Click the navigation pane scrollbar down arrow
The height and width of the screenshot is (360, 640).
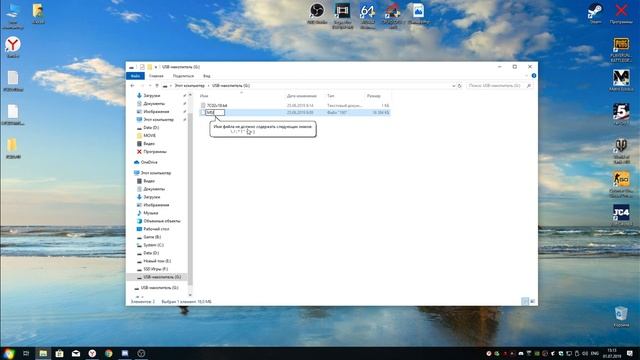(x=190, y=295)
